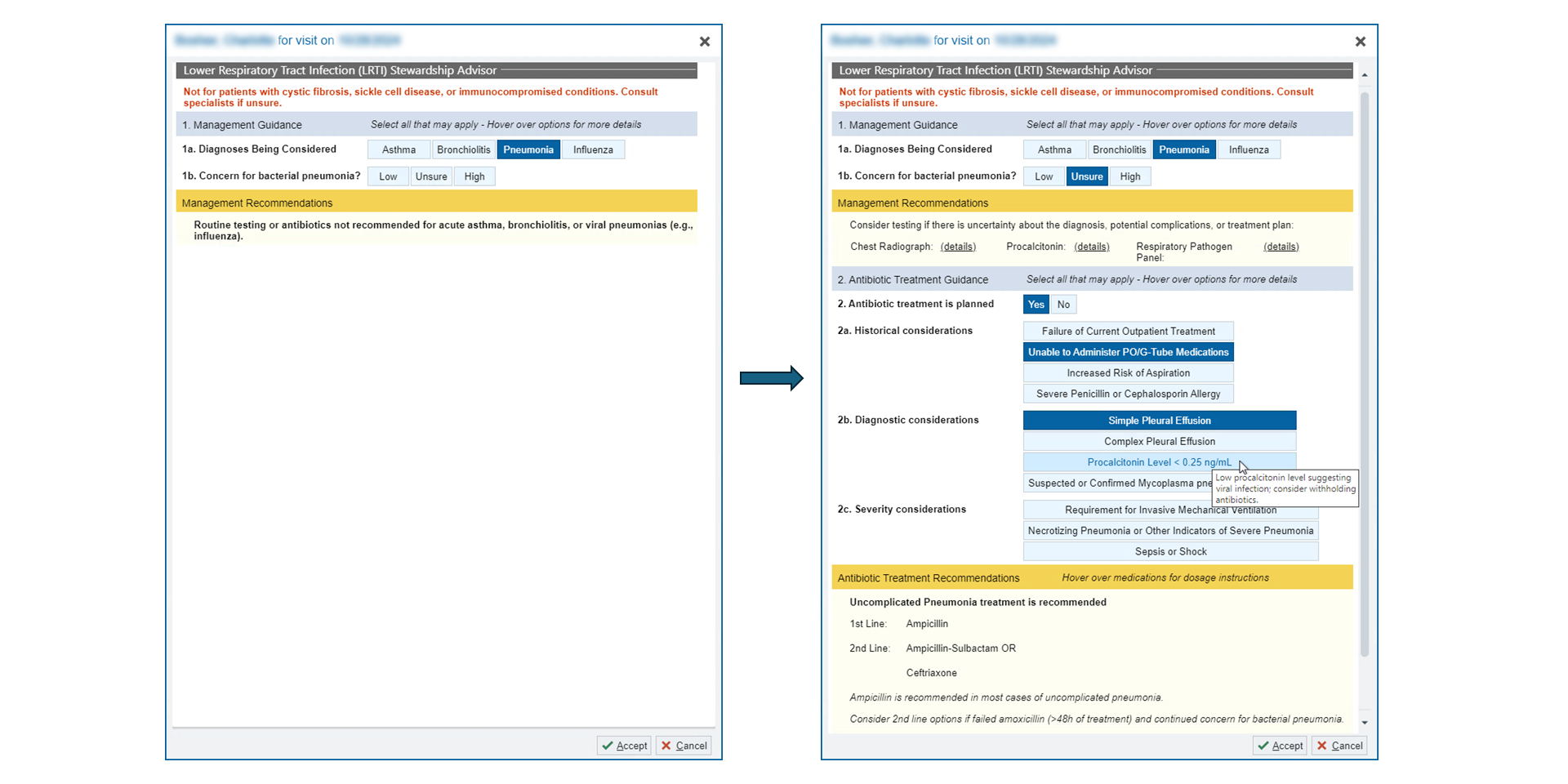Select Influenza in the left window
This screenshot has width=1568, height=784.
[x=593, y=149]
